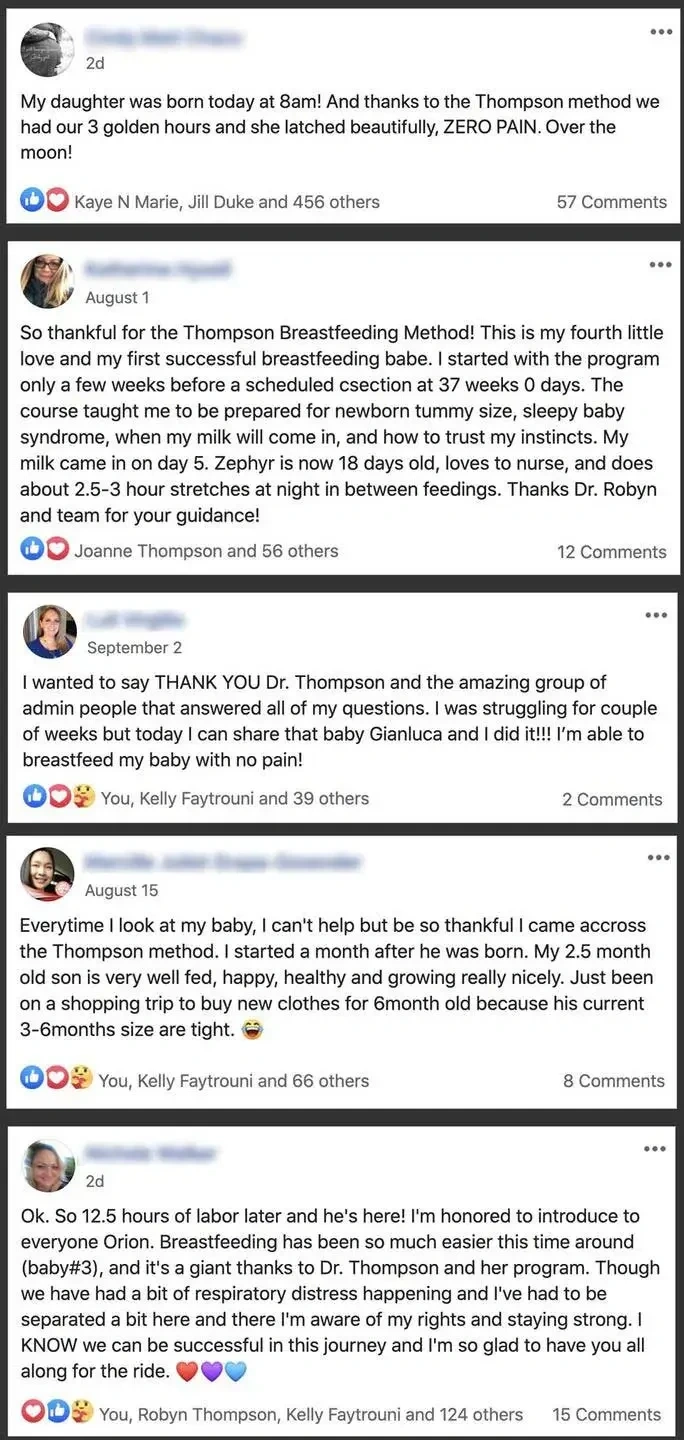Click the reaction icons on the Gianluca post

tap(58, 797)
